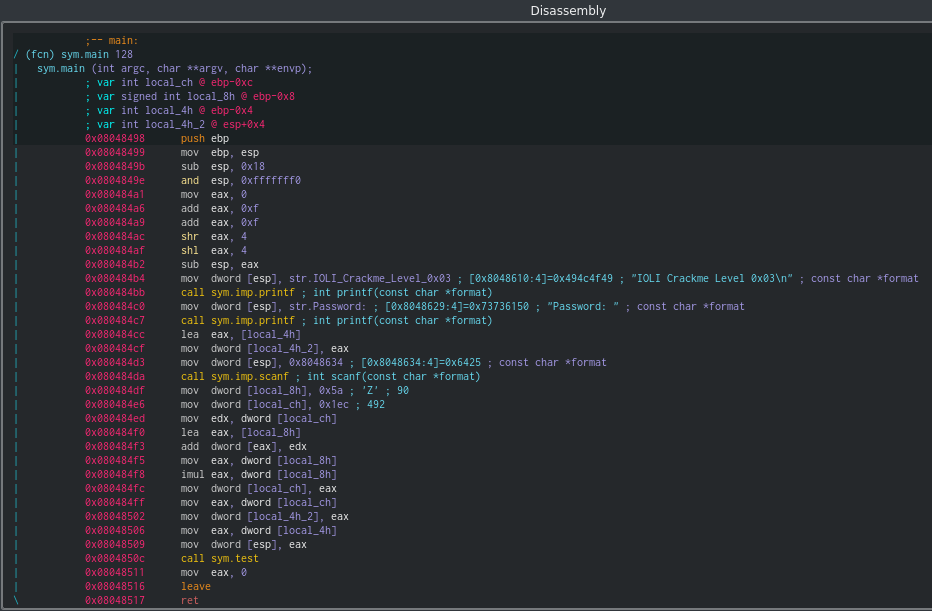Click address 0x08048506

(x=114, y=530)
